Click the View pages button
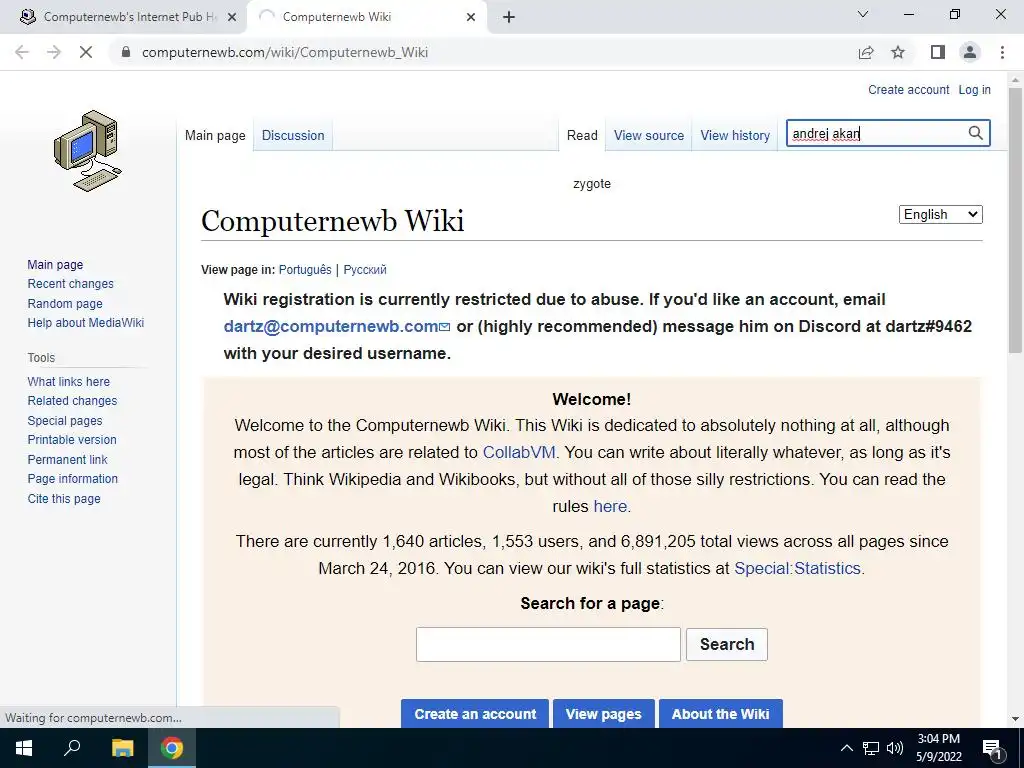This screenshot has height=768, width=1024. [x=603, y=714]
